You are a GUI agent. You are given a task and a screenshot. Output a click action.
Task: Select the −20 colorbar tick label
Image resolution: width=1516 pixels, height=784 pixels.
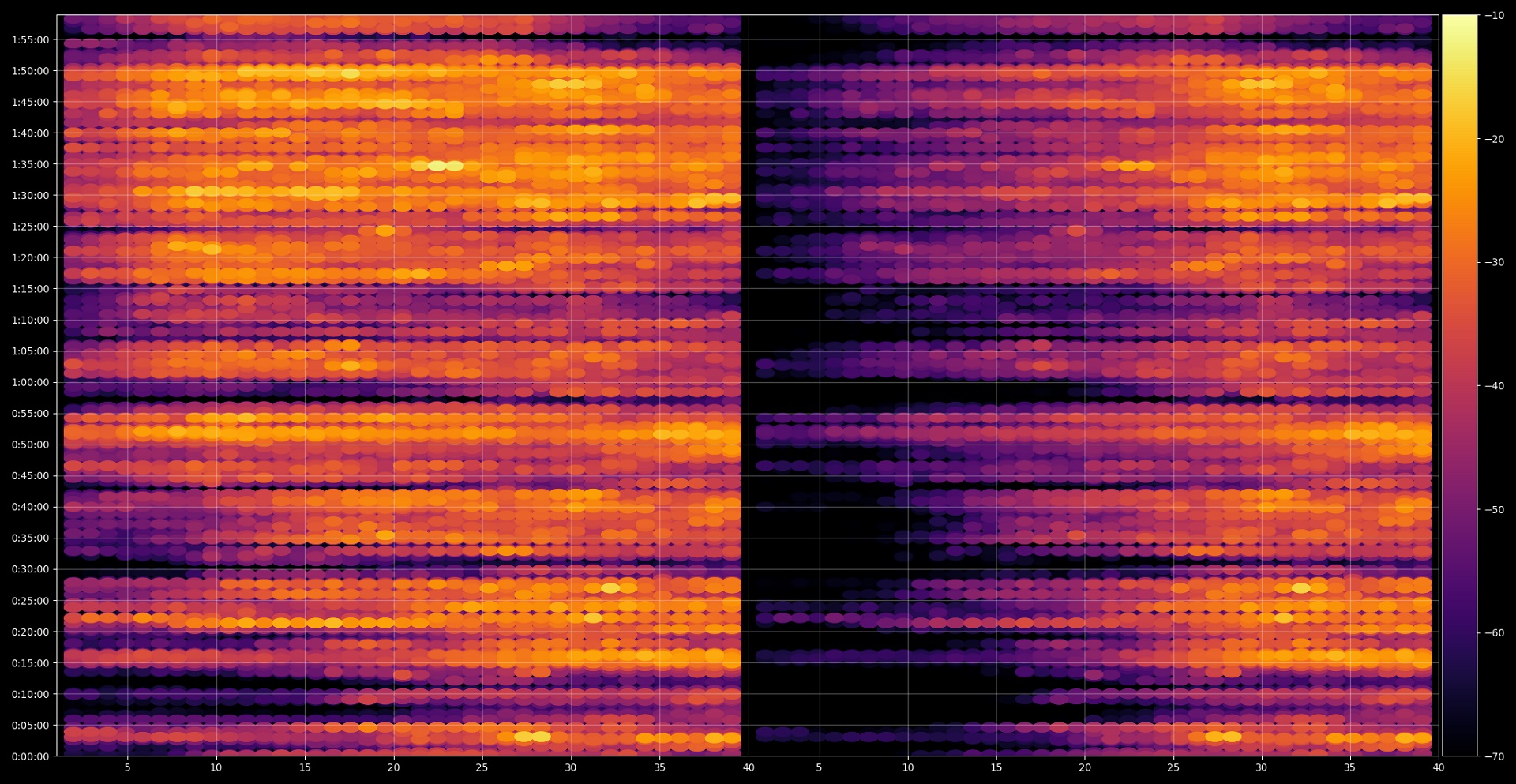pos(1494,139)
